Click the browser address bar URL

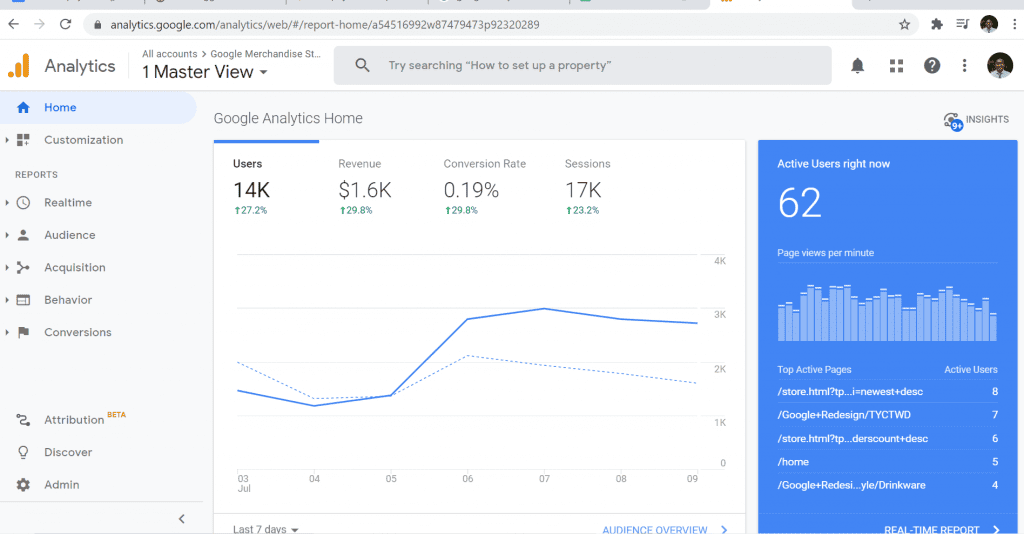[325, 25]
